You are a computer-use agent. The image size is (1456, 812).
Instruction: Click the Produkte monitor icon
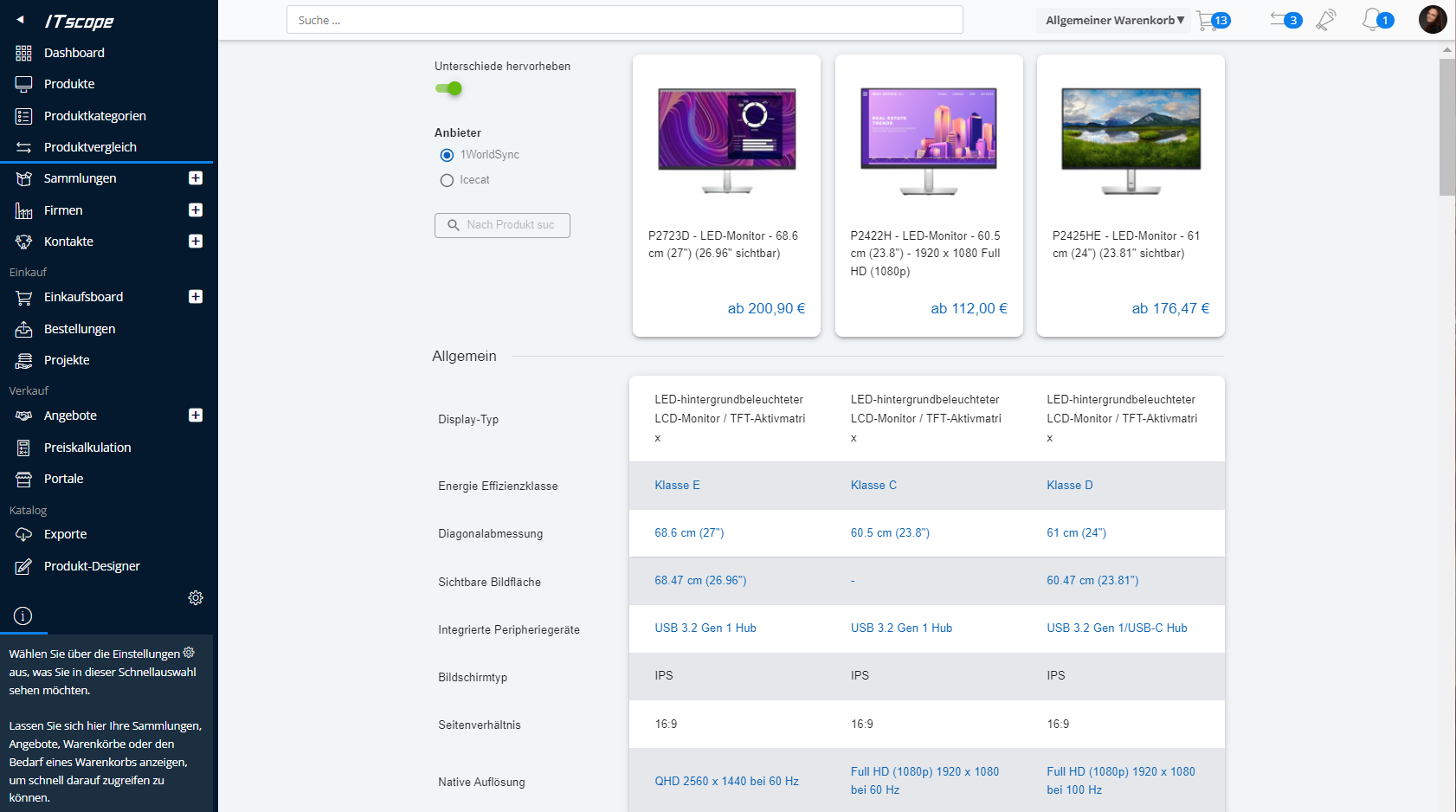coord(23,84)
